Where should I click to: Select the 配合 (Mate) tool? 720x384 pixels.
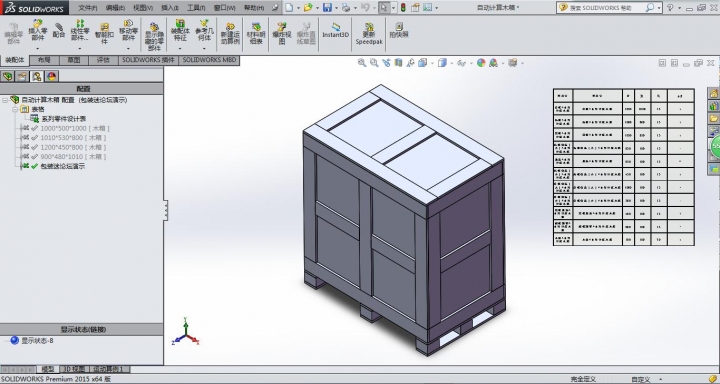coord(59,30)
